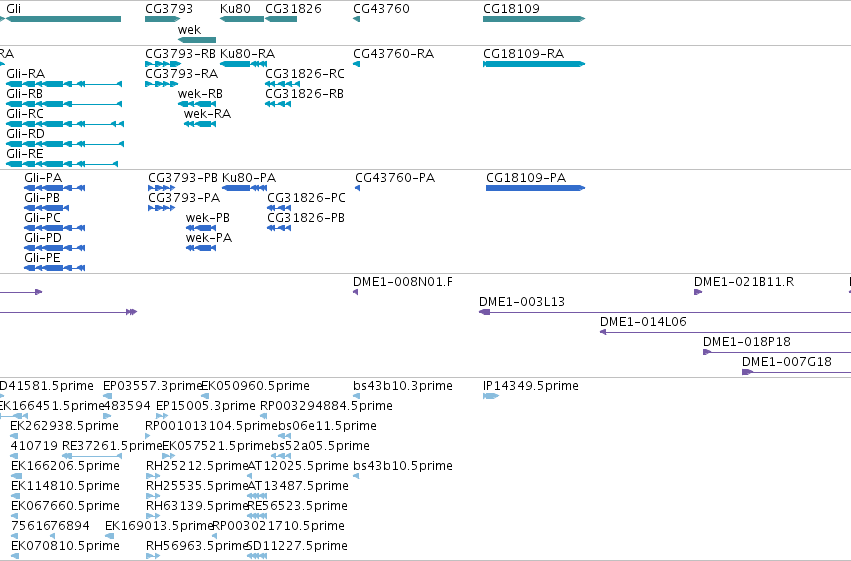
Task: Click the EK070810.5prime EST label
Action: coord(65,547)
